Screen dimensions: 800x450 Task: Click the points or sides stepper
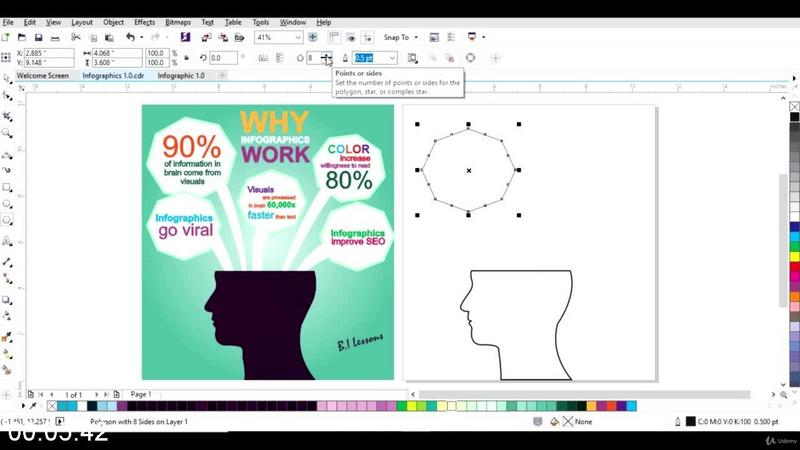click(x=327, y=58)
